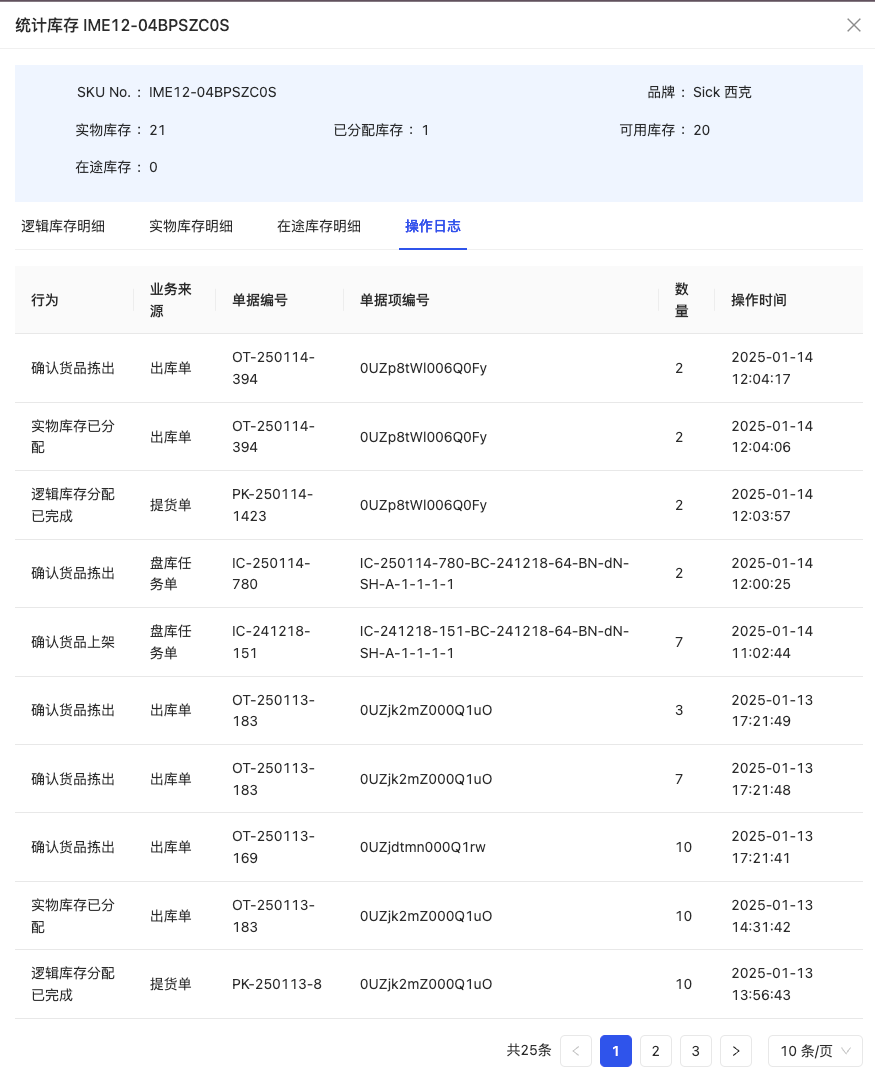Viewport: 875px width, 1083px height.
Task: Click document number IC-250114-780
Action: 272,574
